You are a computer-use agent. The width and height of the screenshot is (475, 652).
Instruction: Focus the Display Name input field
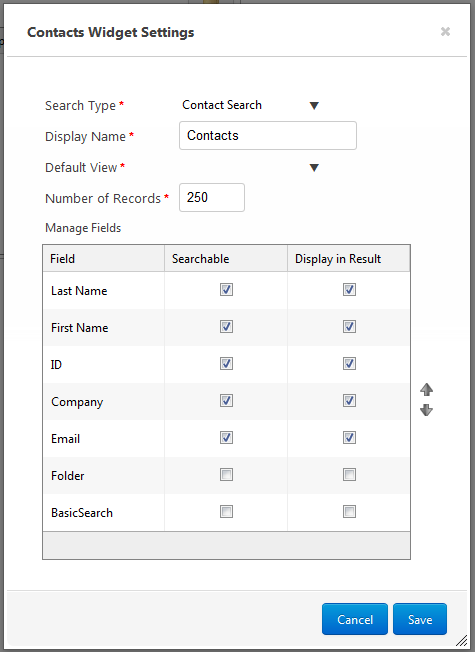[268, 136]
